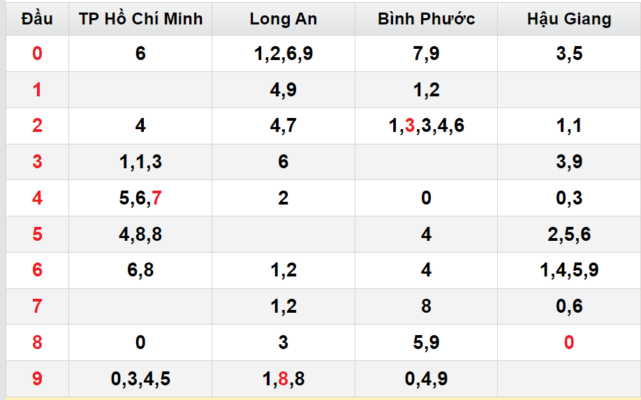Viewport: 641px width, 400px height.
Task: Click Bình Phước cell showing 0,4,9
Action: (x=426, y=378)
